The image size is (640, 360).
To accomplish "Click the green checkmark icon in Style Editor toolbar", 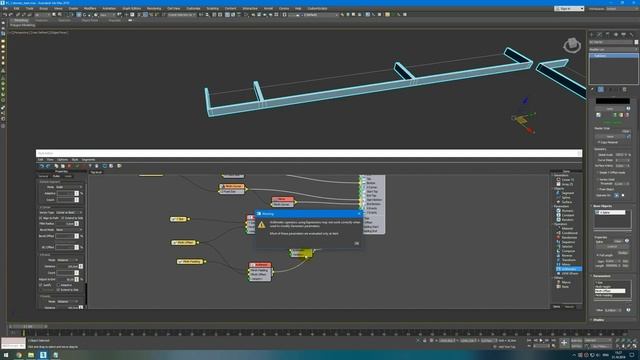I will [x=77, y=166].
